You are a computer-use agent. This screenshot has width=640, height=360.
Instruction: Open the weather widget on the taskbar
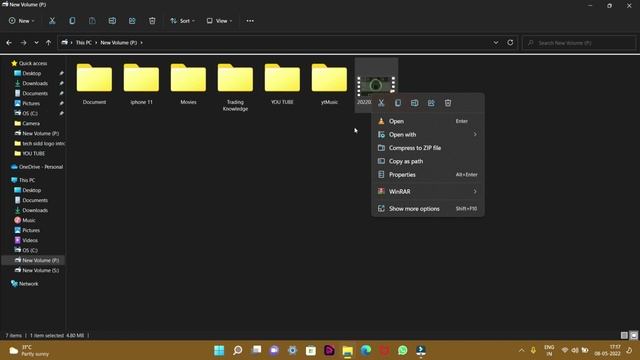[29, 350]
